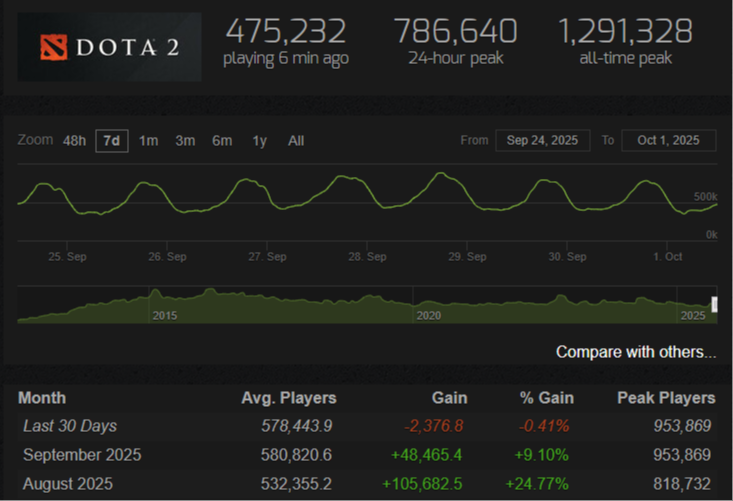
Task: Click the Zoom label
Action: [x=36, y=140]
